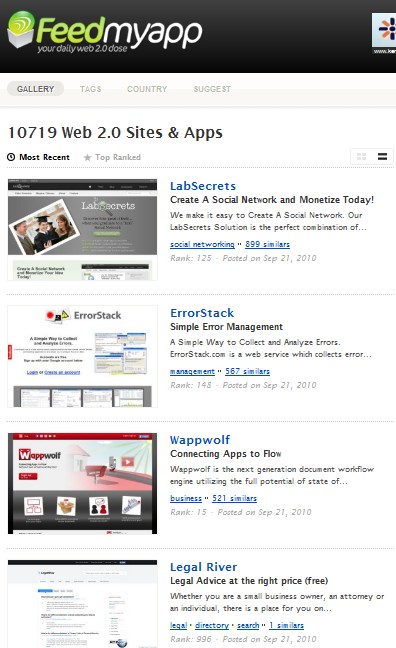The height and width of the screenshot is (648, 396).
Task: View 521 similars for Wappwolf
Action: click(234, 498)
